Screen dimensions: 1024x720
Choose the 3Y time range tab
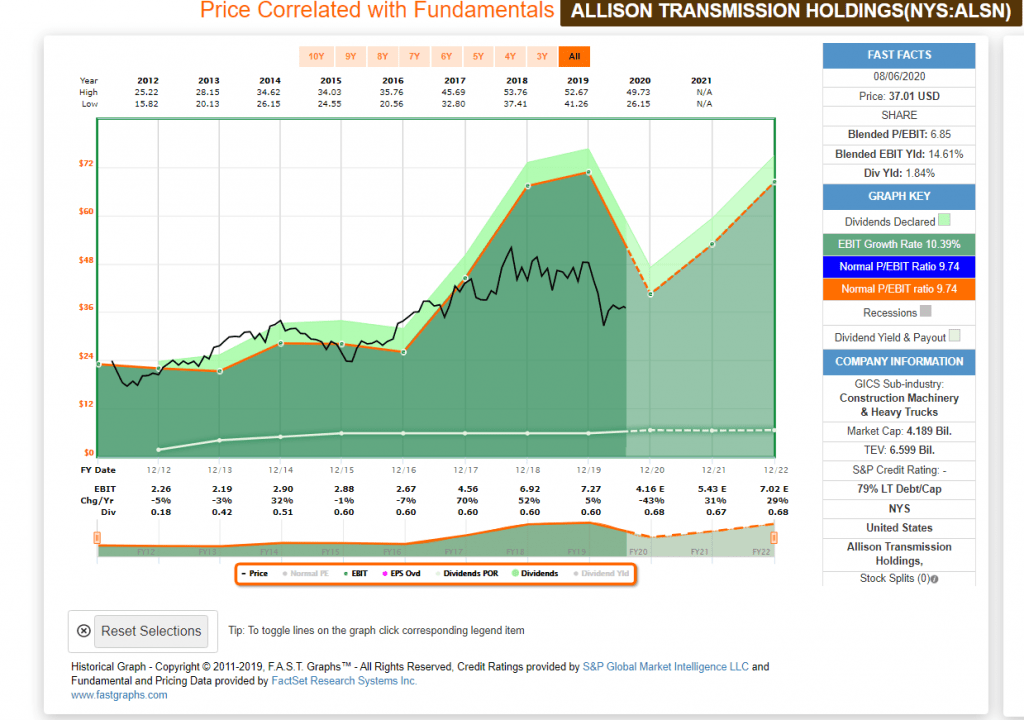pyautogui.click(x=542, y=57)
